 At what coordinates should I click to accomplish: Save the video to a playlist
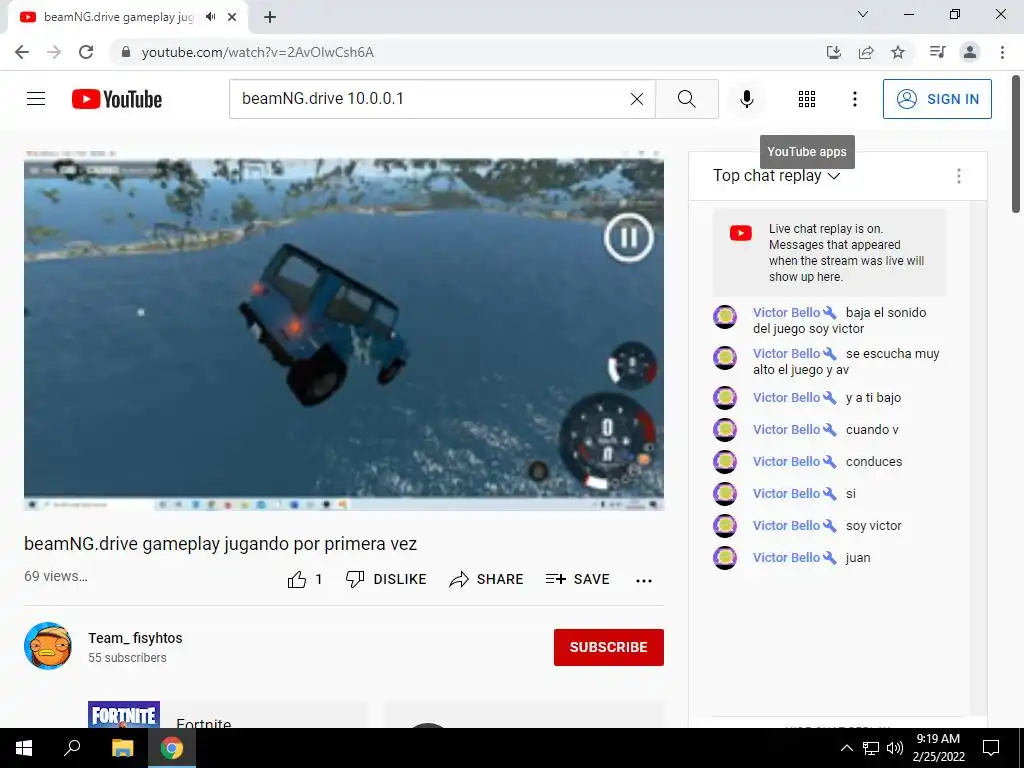577,579
